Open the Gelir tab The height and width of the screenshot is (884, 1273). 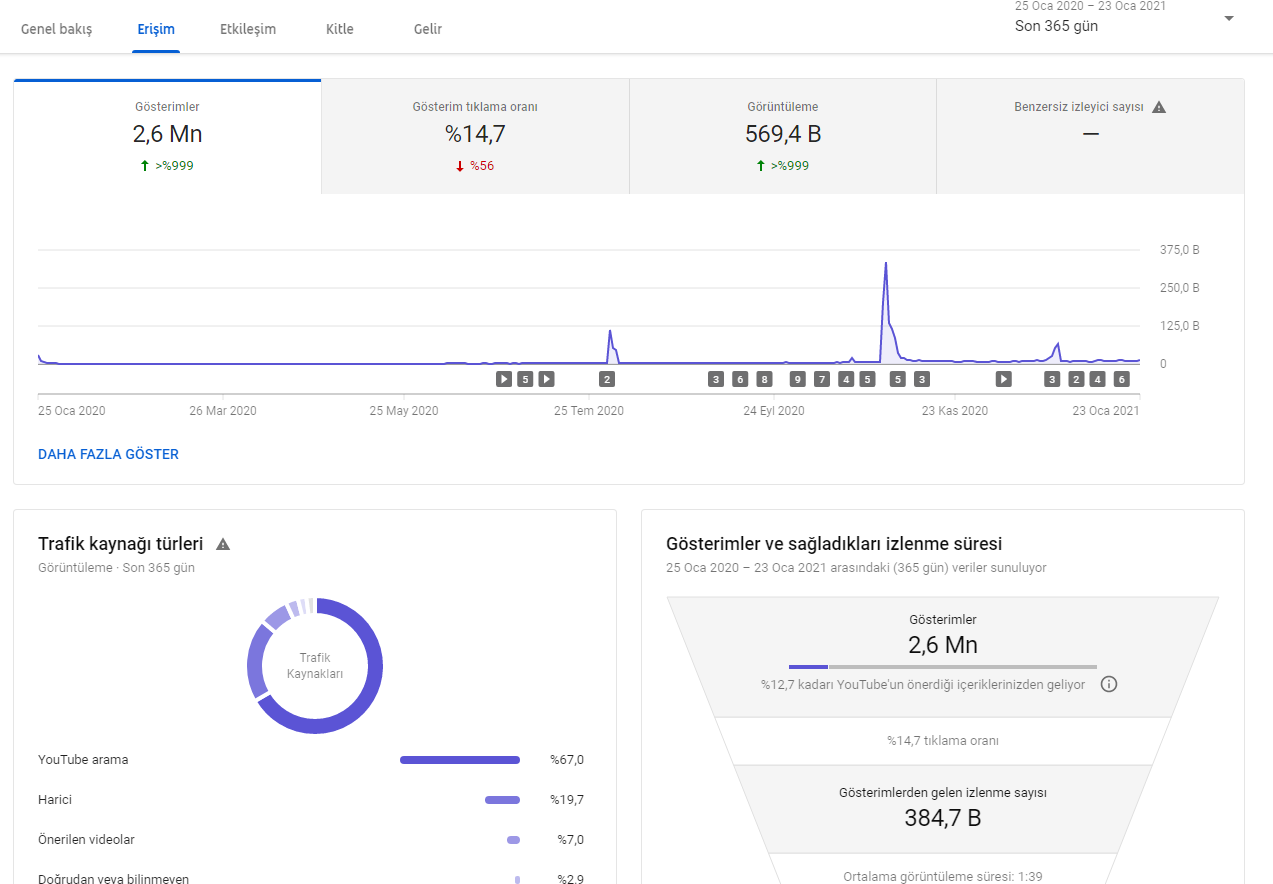pyautogui.click(x=428, y=29)
